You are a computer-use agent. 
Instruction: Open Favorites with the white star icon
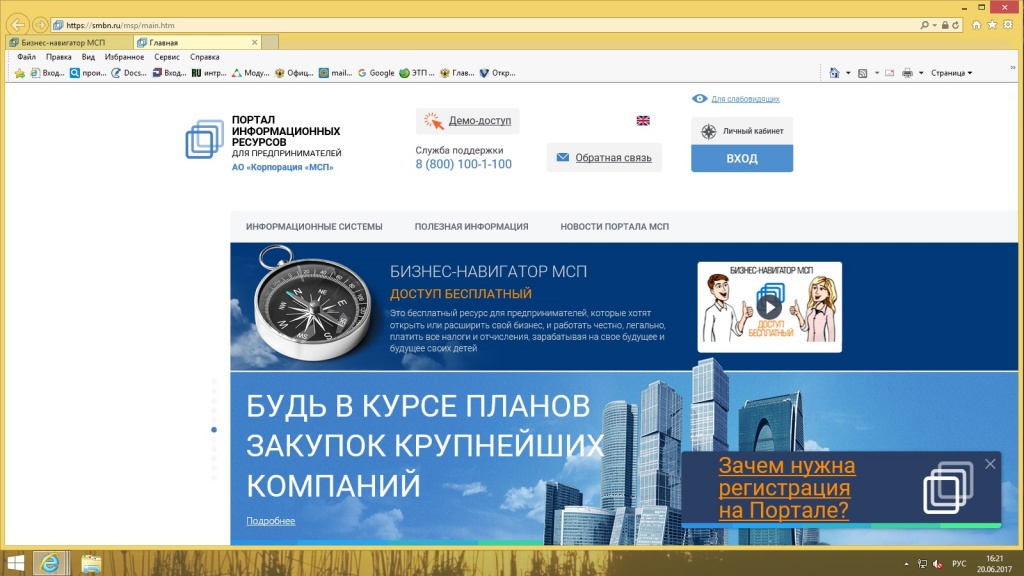tap(992, 25)
